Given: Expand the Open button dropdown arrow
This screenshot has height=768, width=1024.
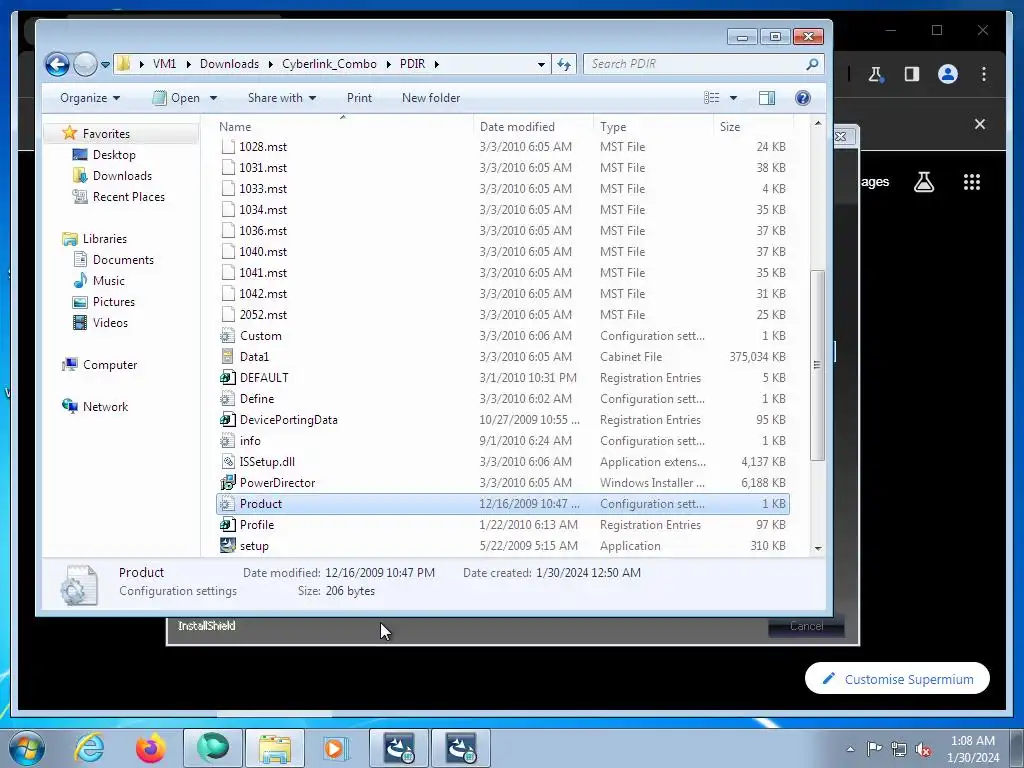Looking at the screenshot, I should click(x=213, y=98).
